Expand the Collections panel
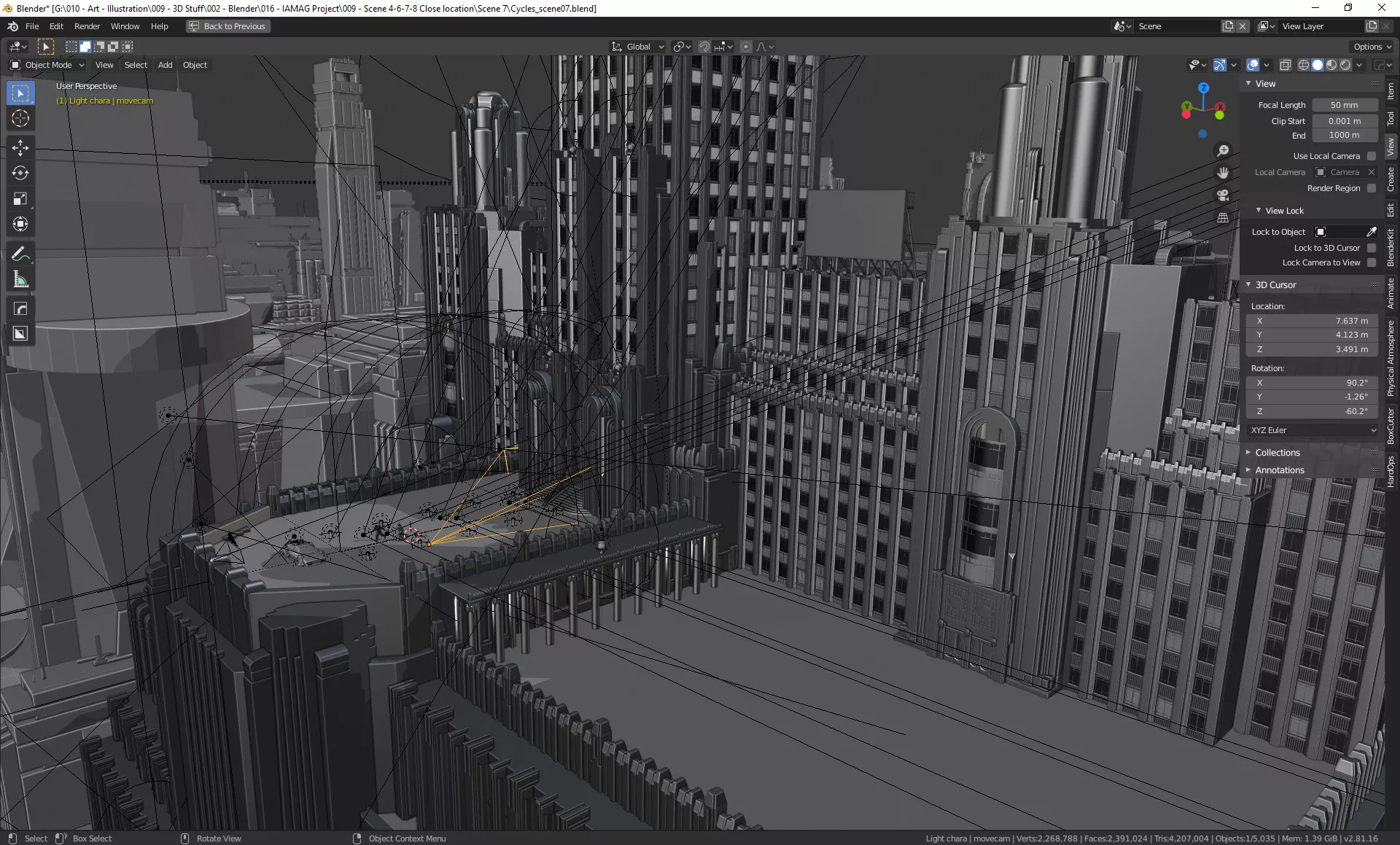This screenshot has width=1400, height=845. 1277,453
